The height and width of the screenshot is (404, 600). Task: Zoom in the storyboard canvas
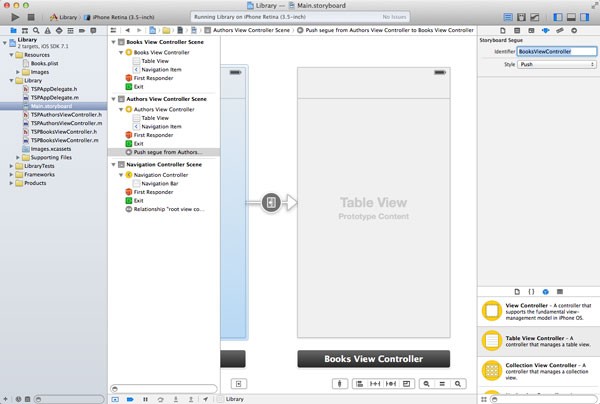[458, 384]
